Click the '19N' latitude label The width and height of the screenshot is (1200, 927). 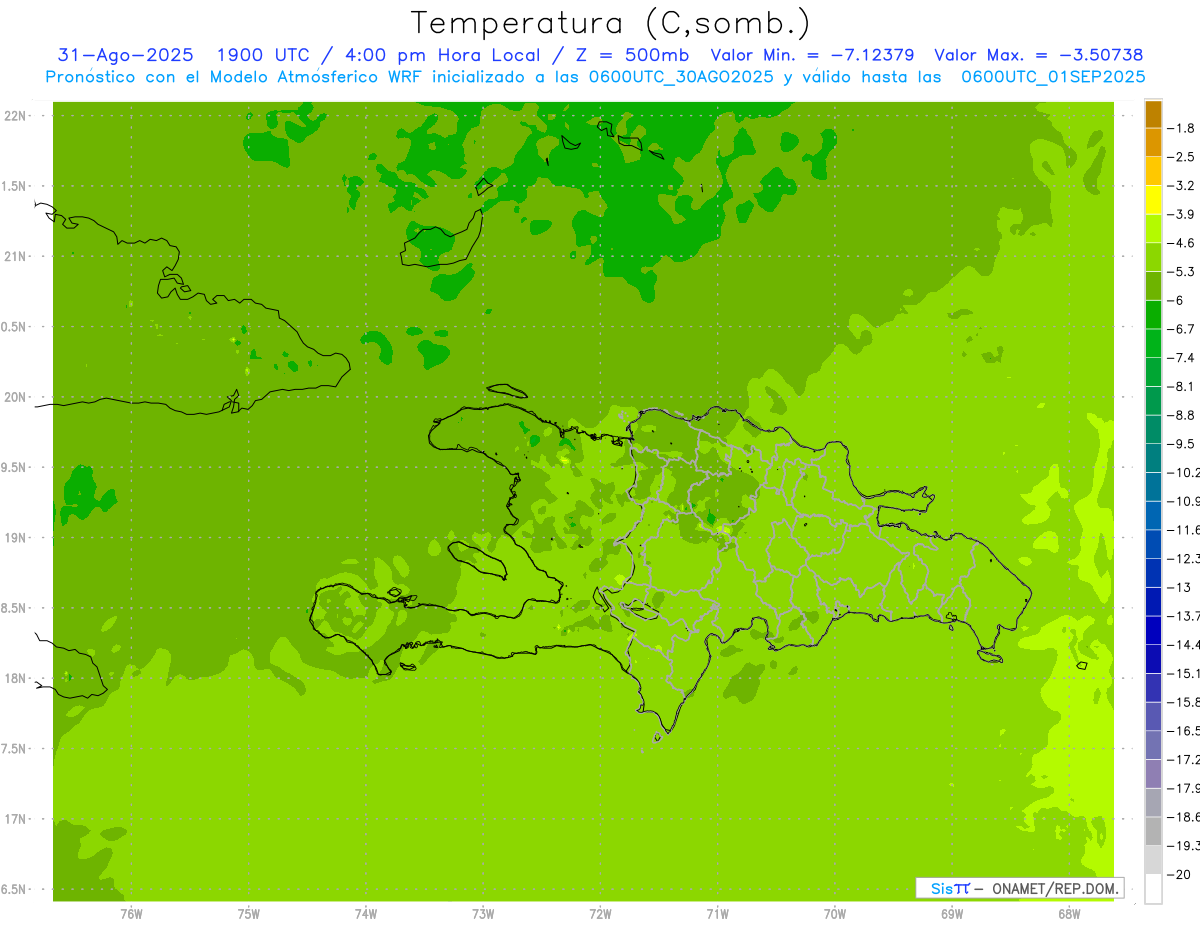click(16, 538)
